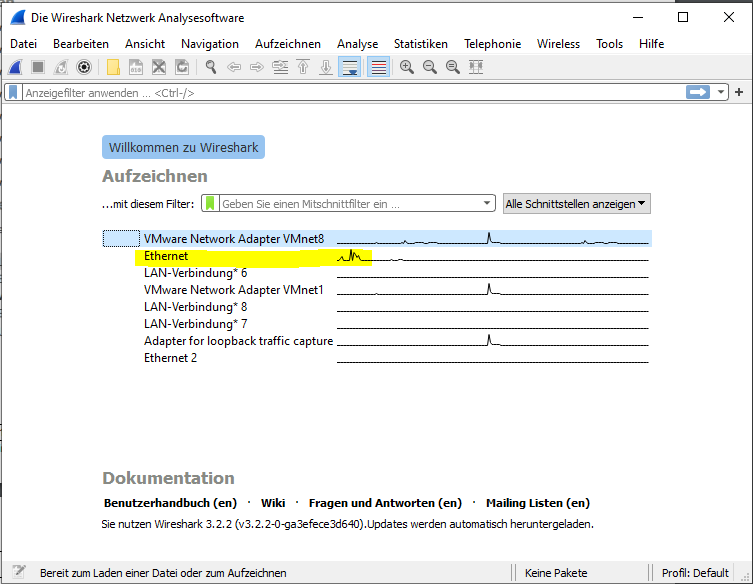The image size is (753, 584).
Task: Open the Ansicht menu
Action: [x=145, y=44]
